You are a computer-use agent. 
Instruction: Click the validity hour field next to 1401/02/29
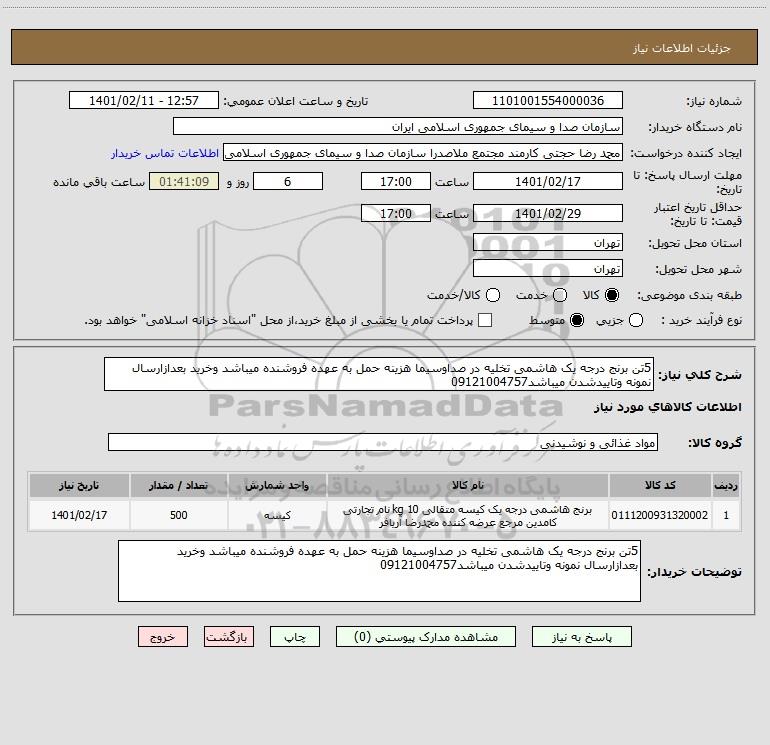[396, 213]
